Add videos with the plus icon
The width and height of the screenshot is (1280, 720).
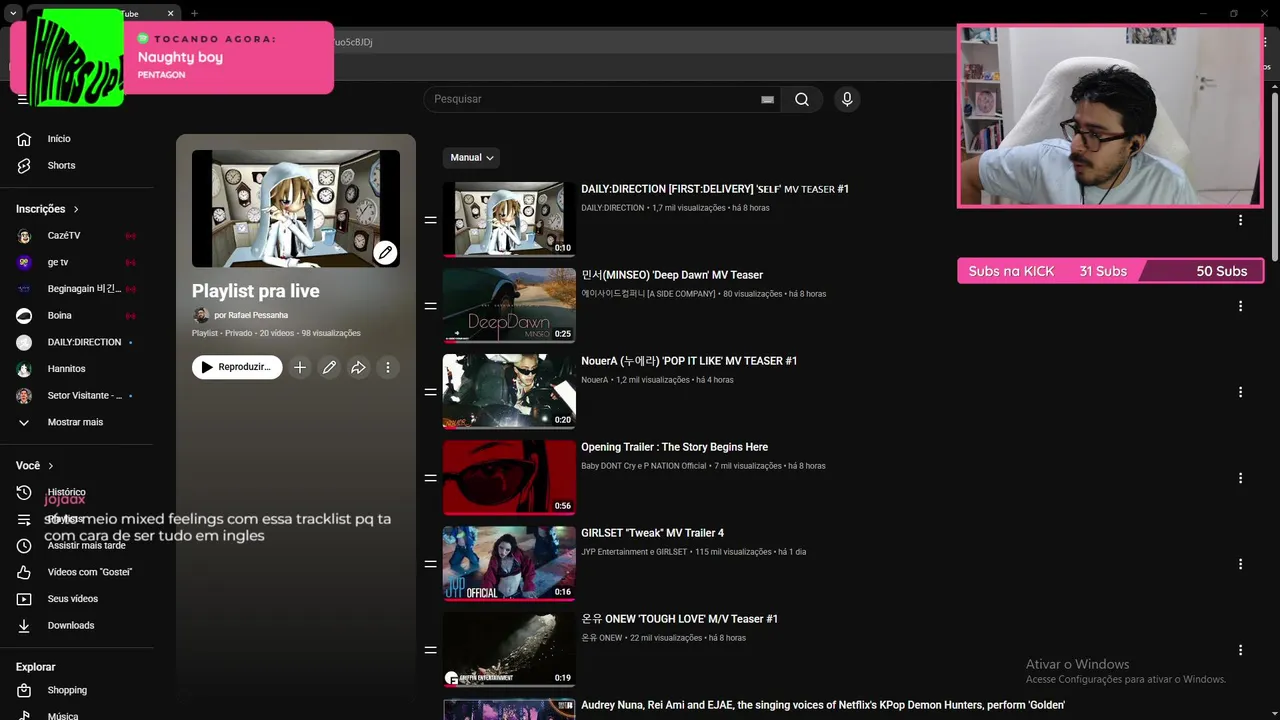[299, 367]
